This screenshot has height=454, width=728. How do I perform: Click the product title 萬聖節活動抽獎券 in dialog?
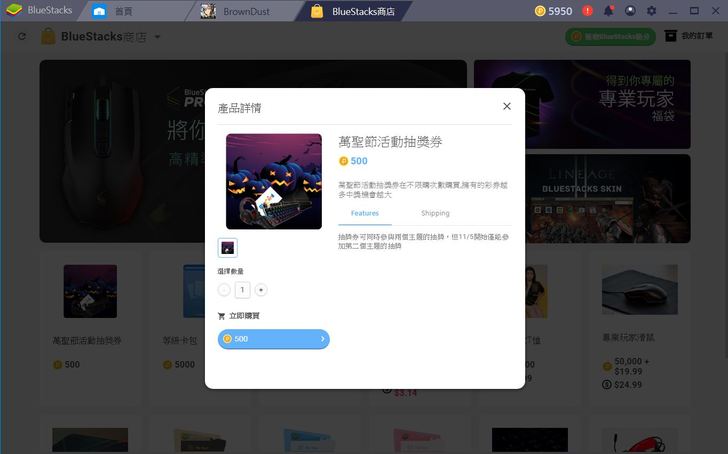390,142
